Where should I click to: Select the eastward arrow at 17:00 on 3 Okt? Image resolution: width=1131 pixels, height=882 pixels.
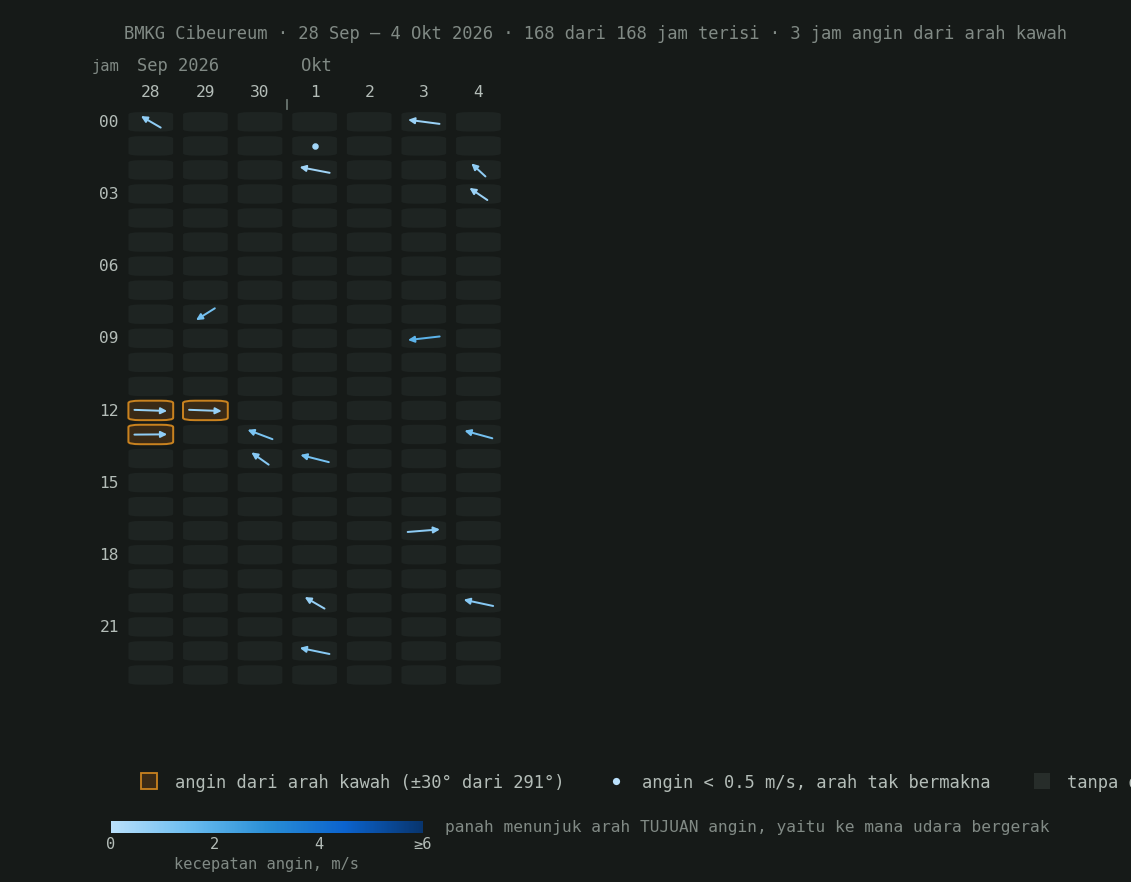(424, 531)
